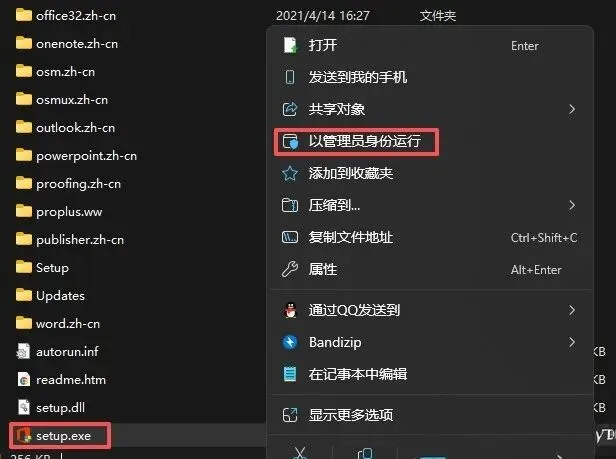Click the shield icon for 以管理员身份运行

coord(290,141)
